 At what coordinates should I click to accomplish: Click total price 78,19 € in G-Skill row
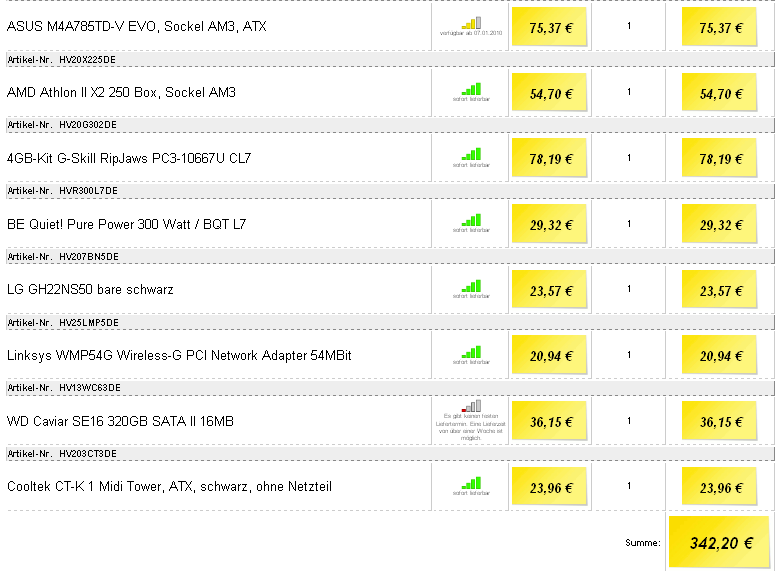click(x=719, y=158)
